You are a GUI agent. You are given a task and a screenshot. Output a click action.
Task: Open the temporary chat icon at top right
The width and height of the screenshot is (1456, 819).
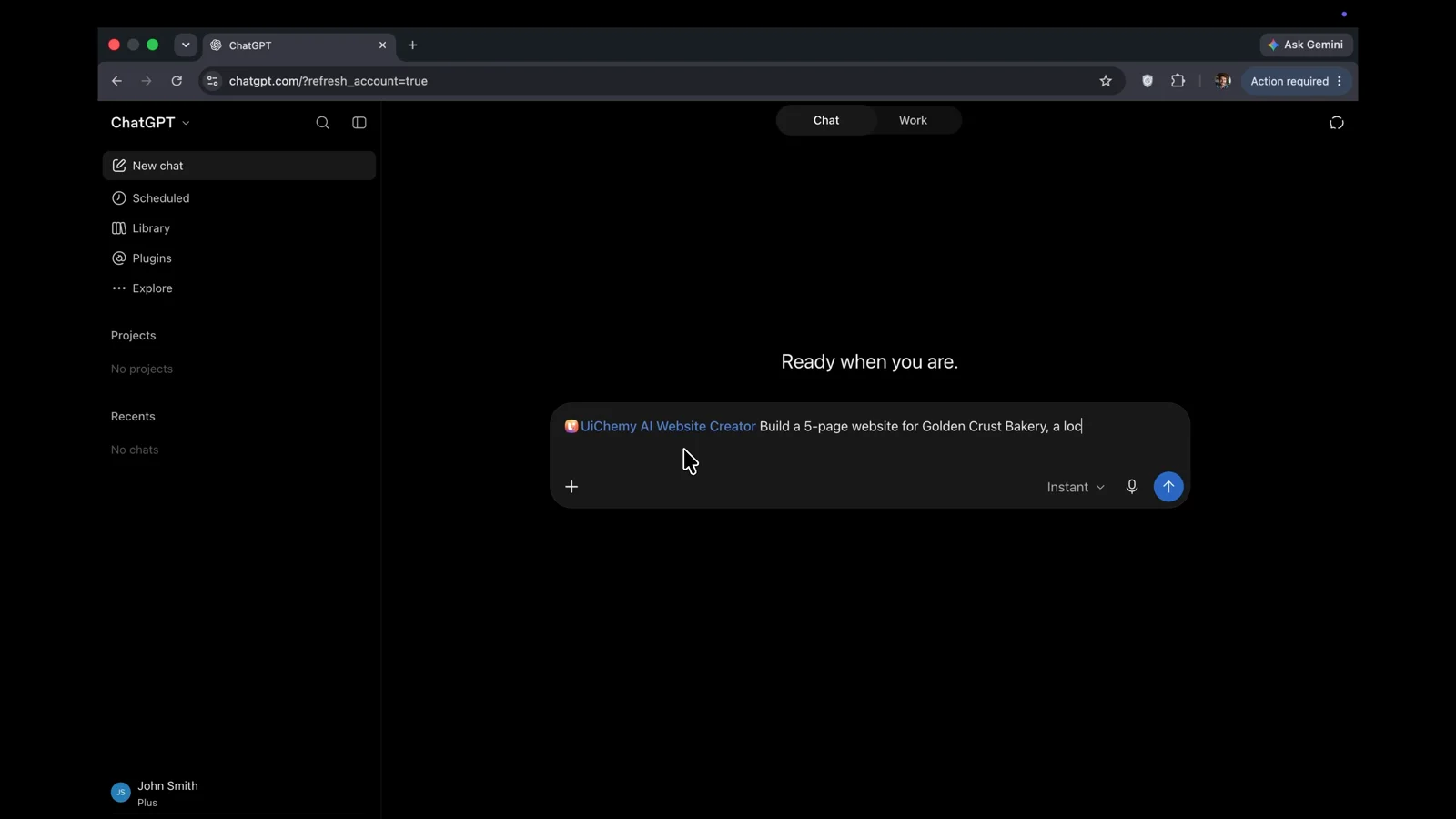(x=1337, y=123)
